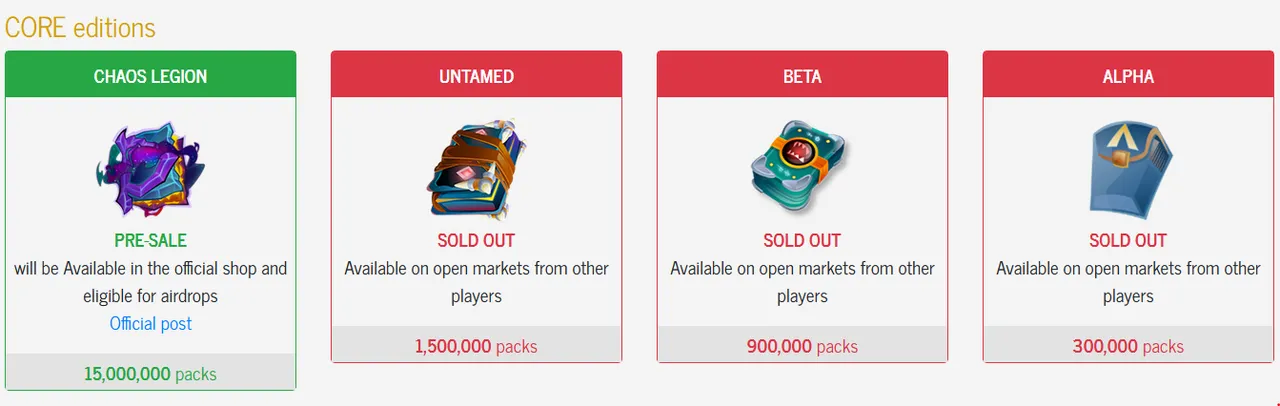This screenshot has height=406, width=1280.
Task: Click the 15,000,000 packs footer
Action: pyautogui.click(x=150, y=374)
